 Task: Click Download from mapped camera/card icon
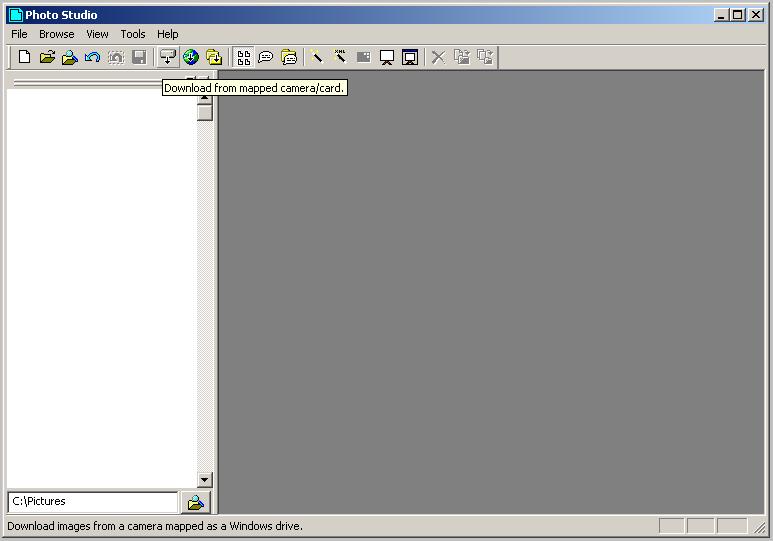tap(168, 57)
